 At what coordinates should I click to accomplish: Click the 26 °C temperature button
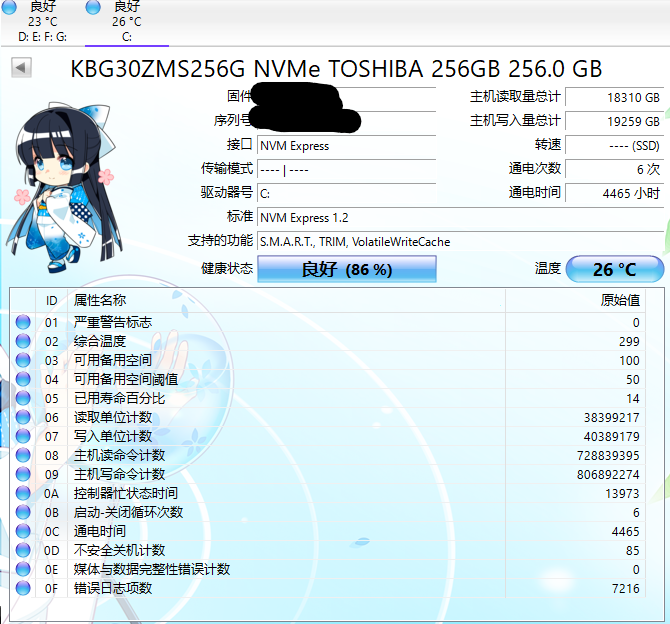click(614, 269)
